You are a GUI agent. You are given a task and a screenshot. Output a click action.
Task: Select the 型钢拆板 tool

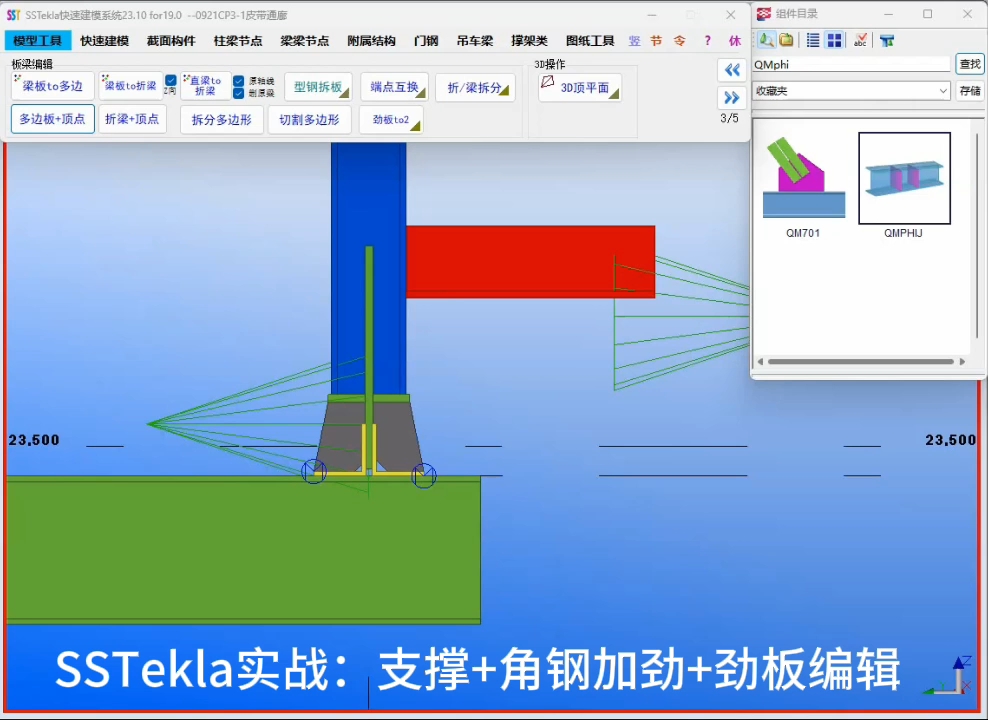[x=316, y=86]
